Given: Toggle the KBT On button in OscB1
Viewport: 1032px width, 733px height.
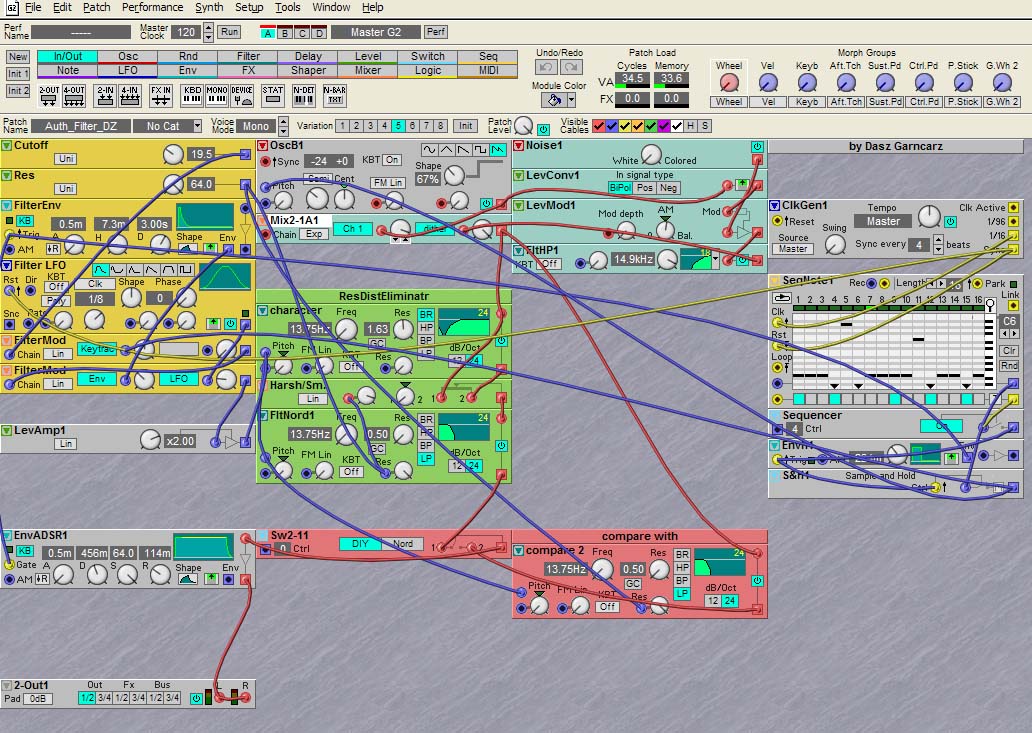Looking at the screenshot, I should (x=392, y=160).
